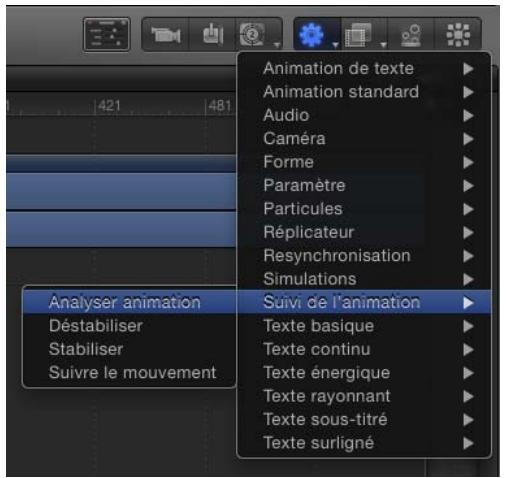The image size is (507, 478).
Task: Click the Filters stacked frames icon
Action: [x=358, y=35]
